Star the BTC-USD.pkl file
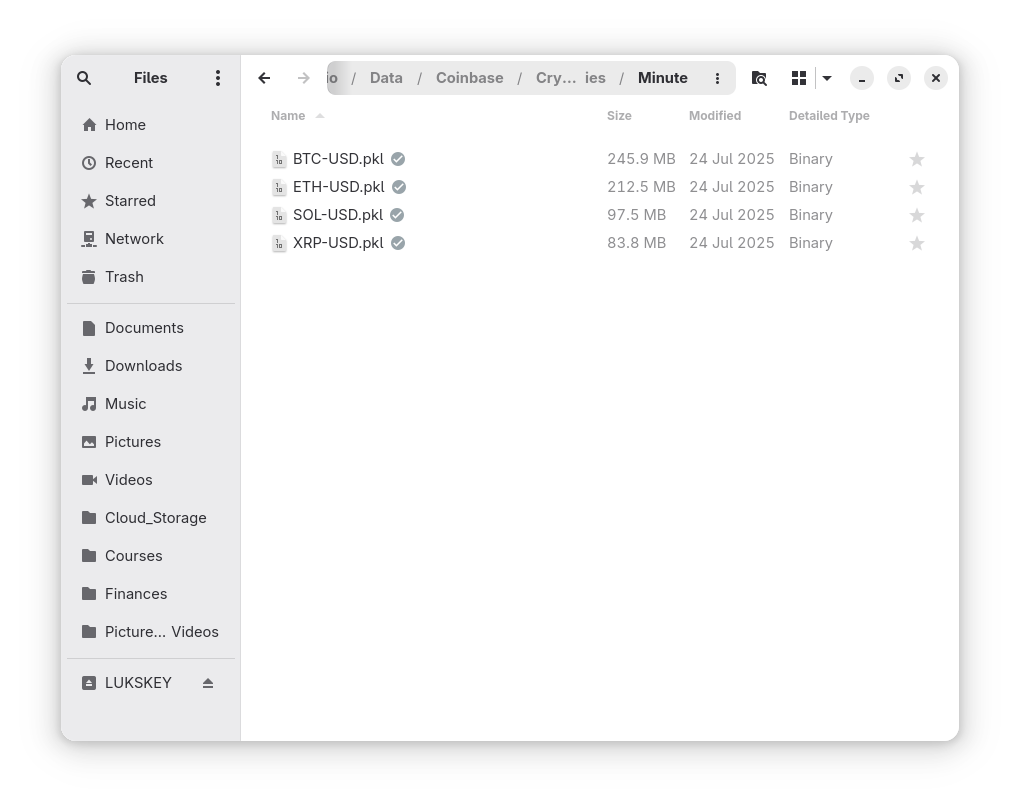Screen dimensions: 1020x808 916,159
